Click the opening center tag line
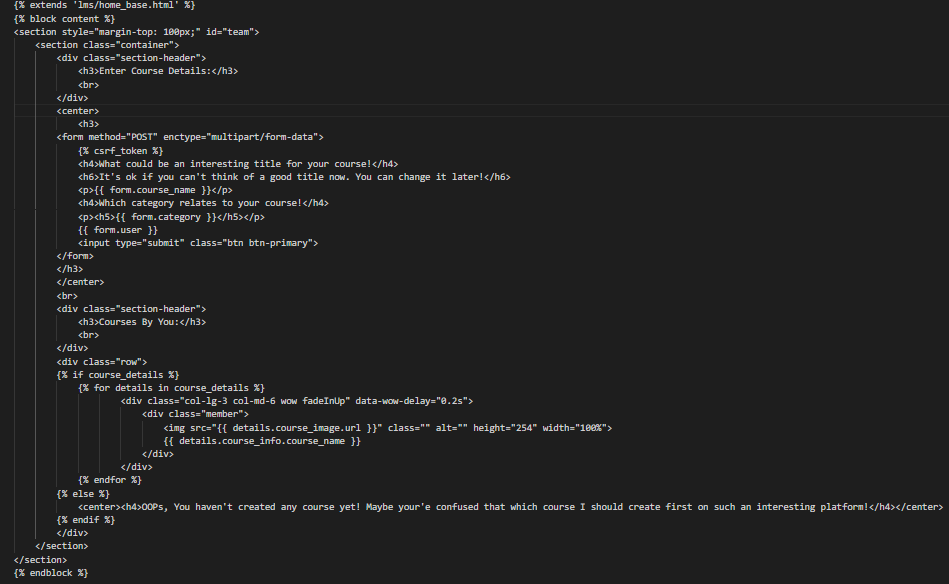The height and width of the screenshot is (584, 949). coord(77,111)
